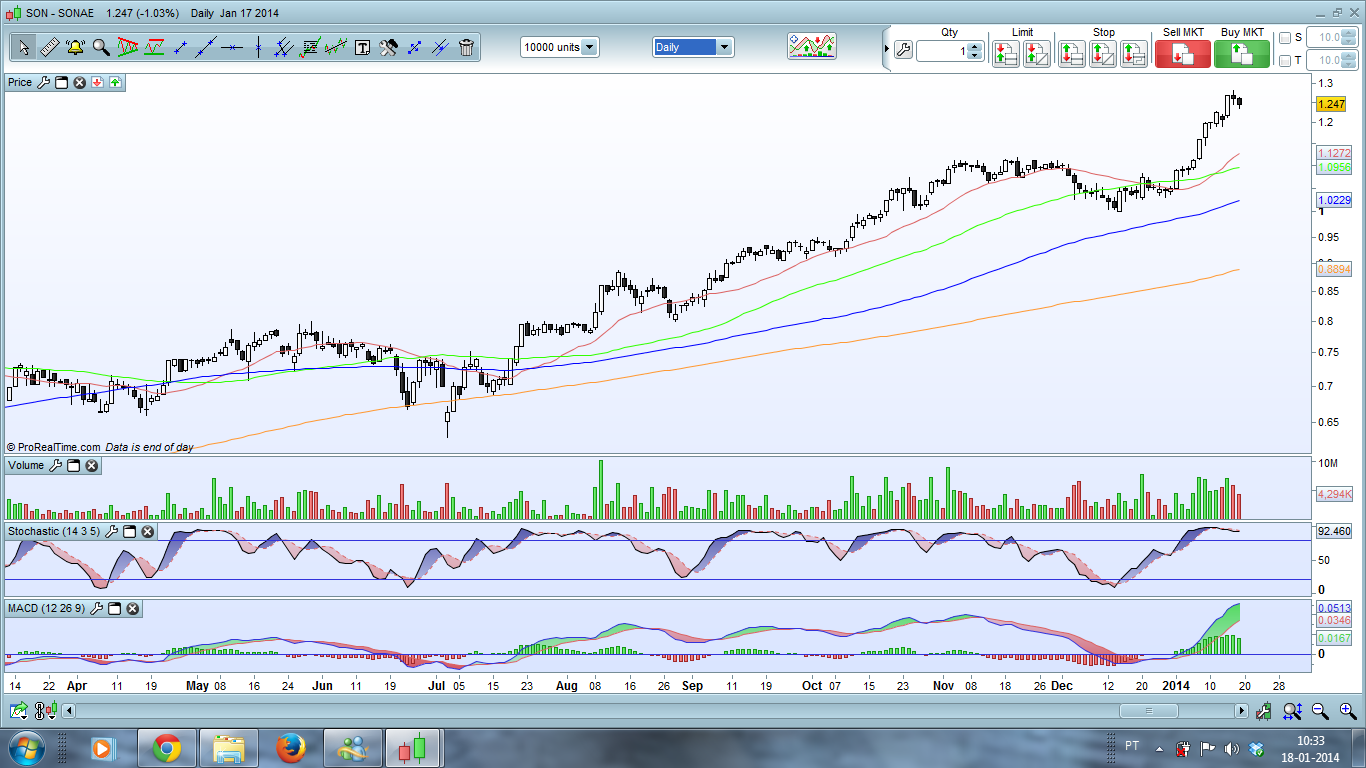The image size is (1366, 768).
Task: Enable the S checkbox
Action: [x=1285, y=38]
